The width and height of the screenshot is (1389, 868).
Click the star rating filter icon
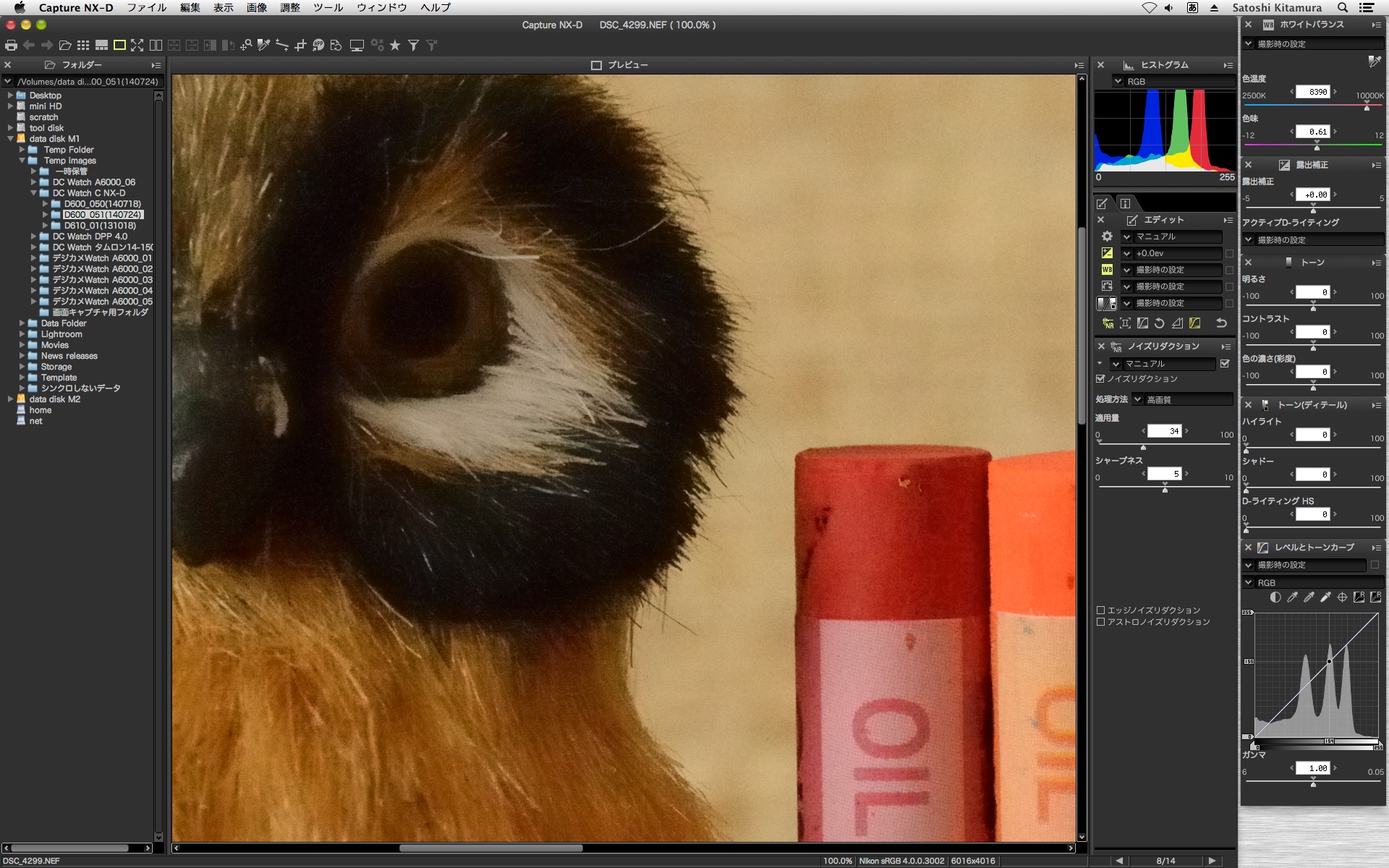pyautogui.click(x=395, y=46)
